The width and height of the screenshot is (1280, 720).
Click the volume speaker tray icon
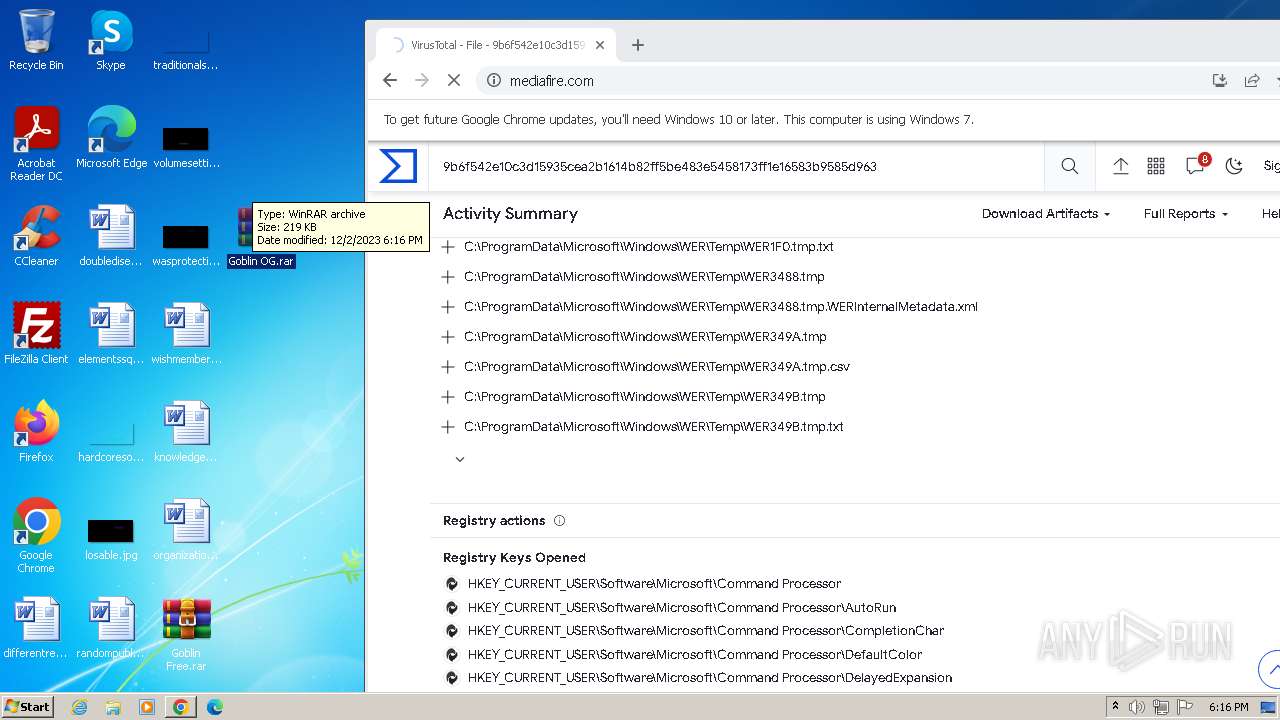(1137, 707)
